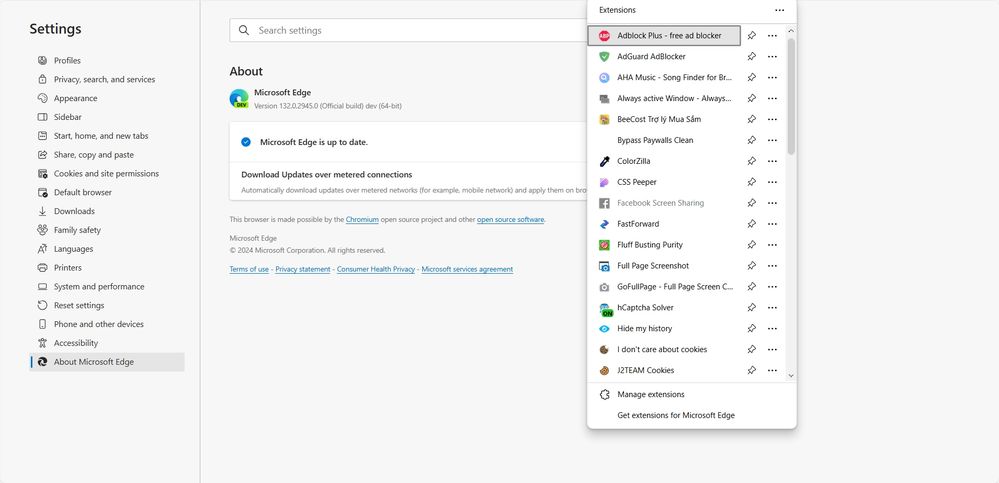
Task: Open the Adblock Plus extension
Action: [x=664, y=36]
